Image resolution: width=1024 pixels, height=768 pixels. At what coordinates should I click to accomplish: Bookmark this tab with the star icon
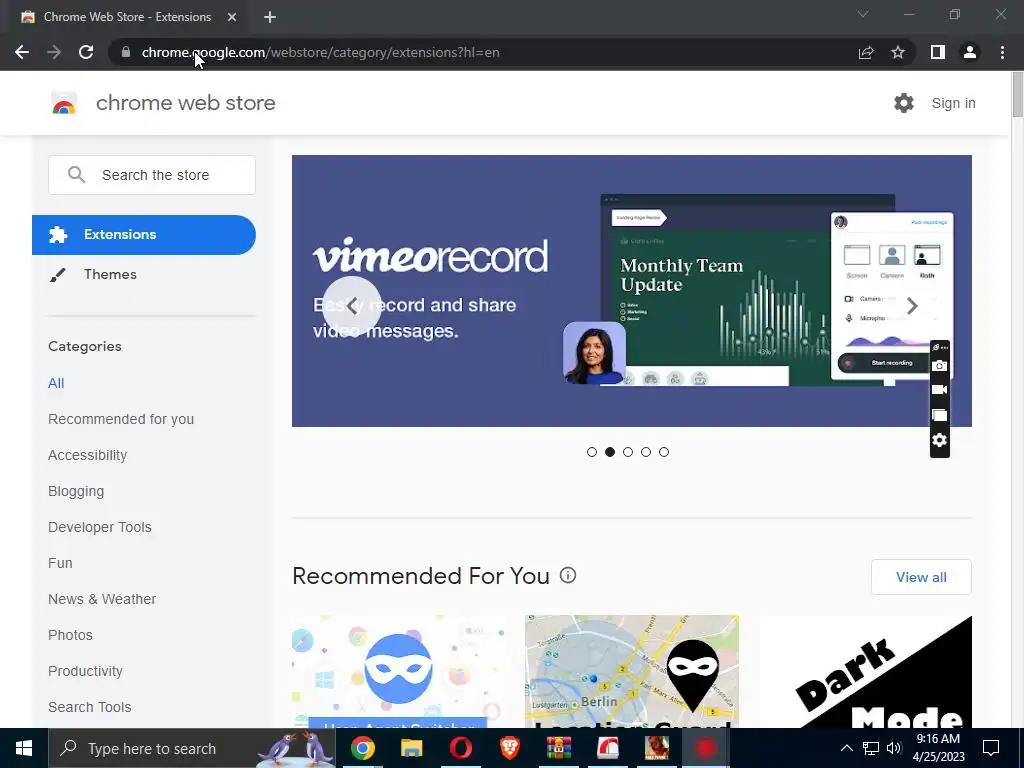pos(898,52)
